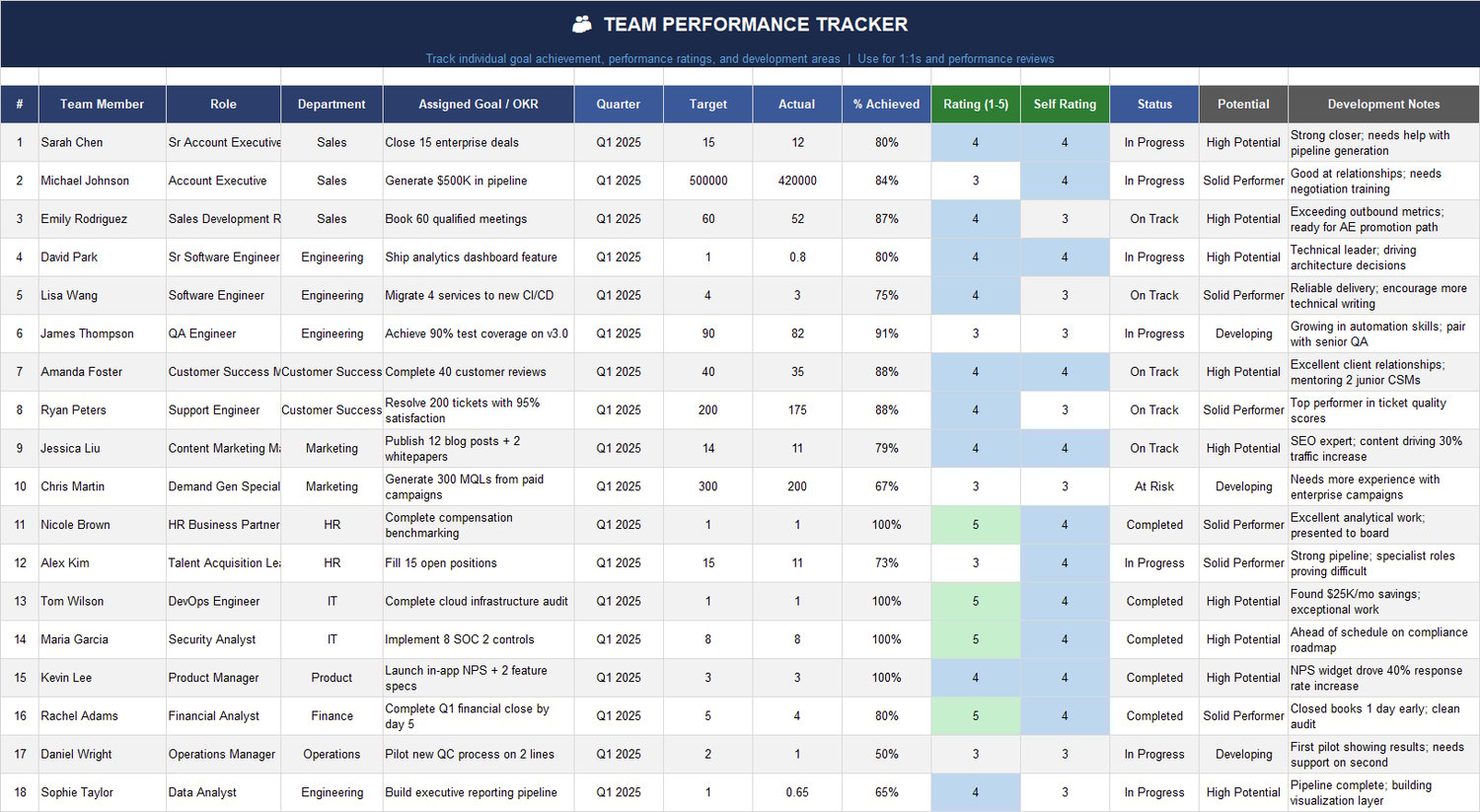The image size is (1480, 812).
Task: Select Chris Martin's "At Risk" status cell
Action: (1153, 486)
